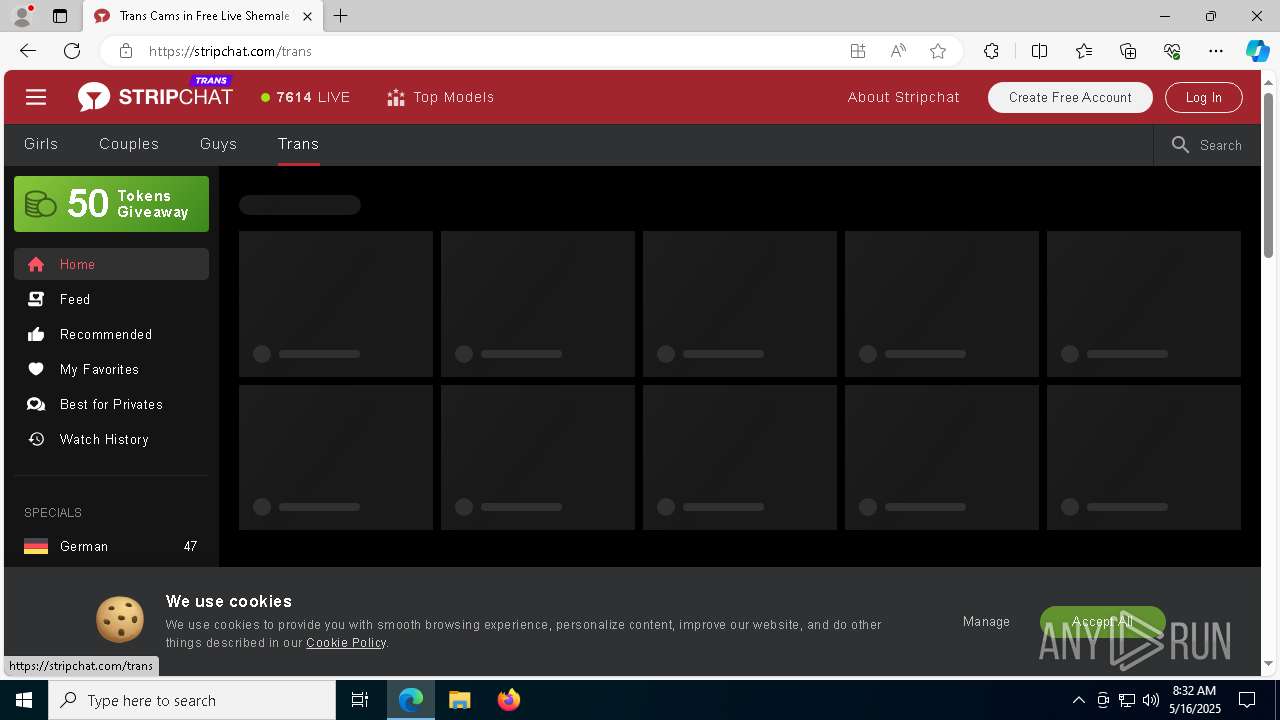Open the tab actions menu
Image resolution: width=1280 pixels, height=720 pixels.
[60, 16]
